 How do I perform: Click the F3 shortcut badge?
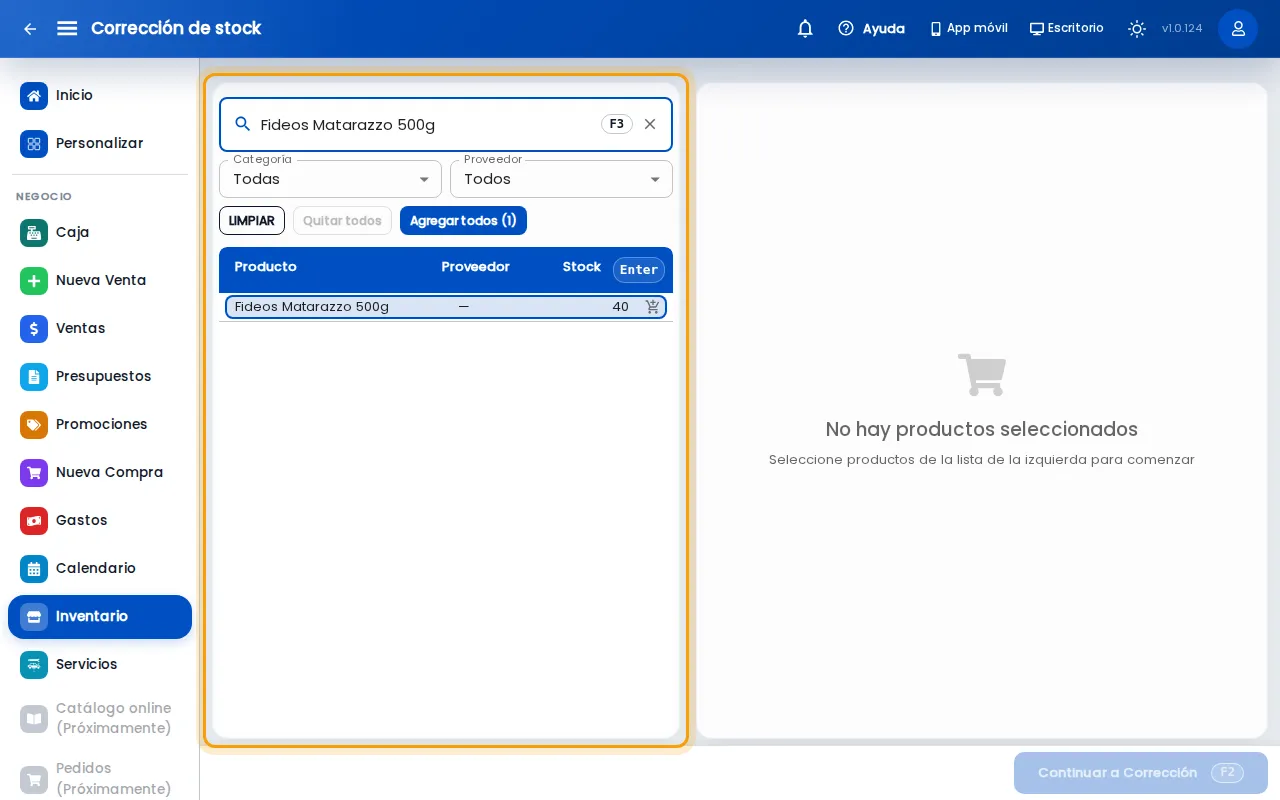[x=617, y=124]
